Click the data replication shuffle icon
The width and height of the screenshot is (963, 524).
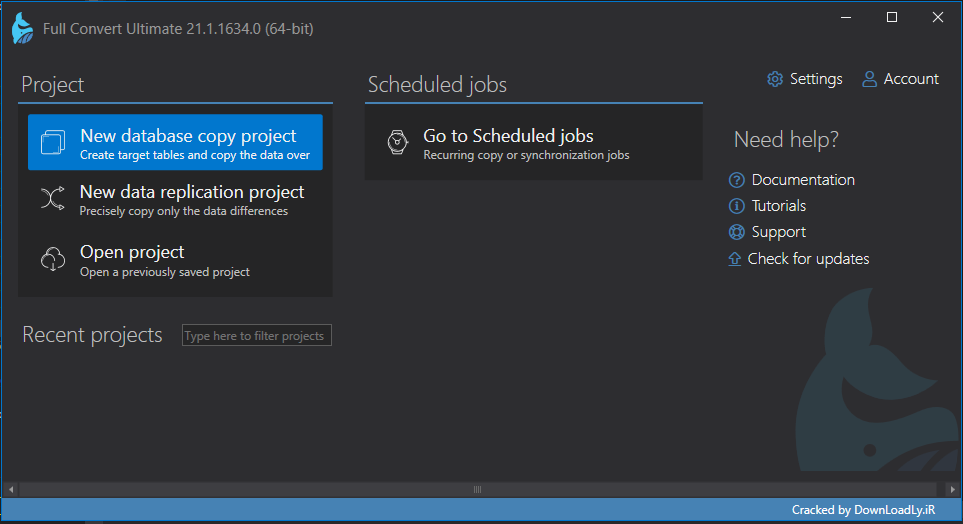tap(53, 198)
